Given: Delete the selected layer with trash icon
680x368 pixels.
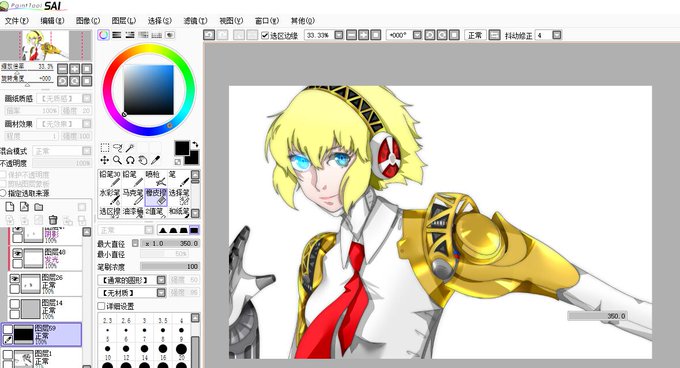Looking at the screenshot, I should 53,220.
